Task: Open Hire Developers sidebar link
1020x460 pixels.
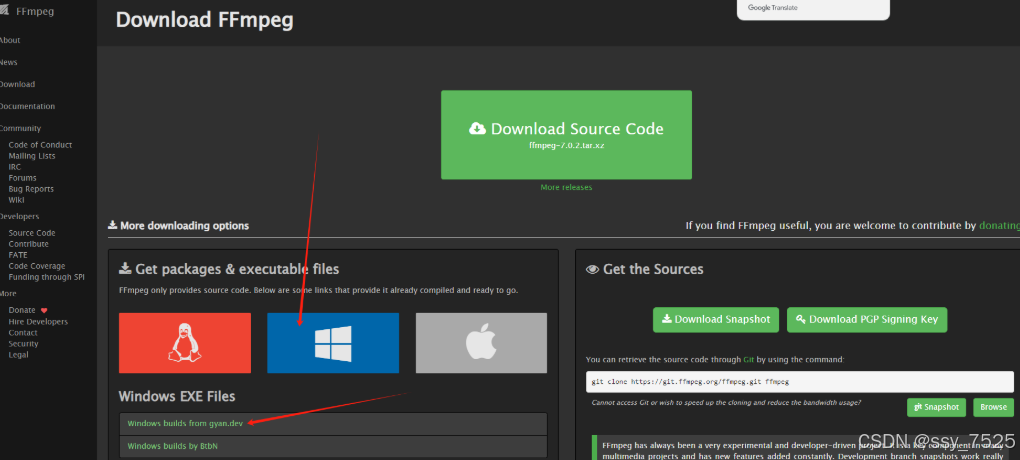Action: click(x=38, y=322)
